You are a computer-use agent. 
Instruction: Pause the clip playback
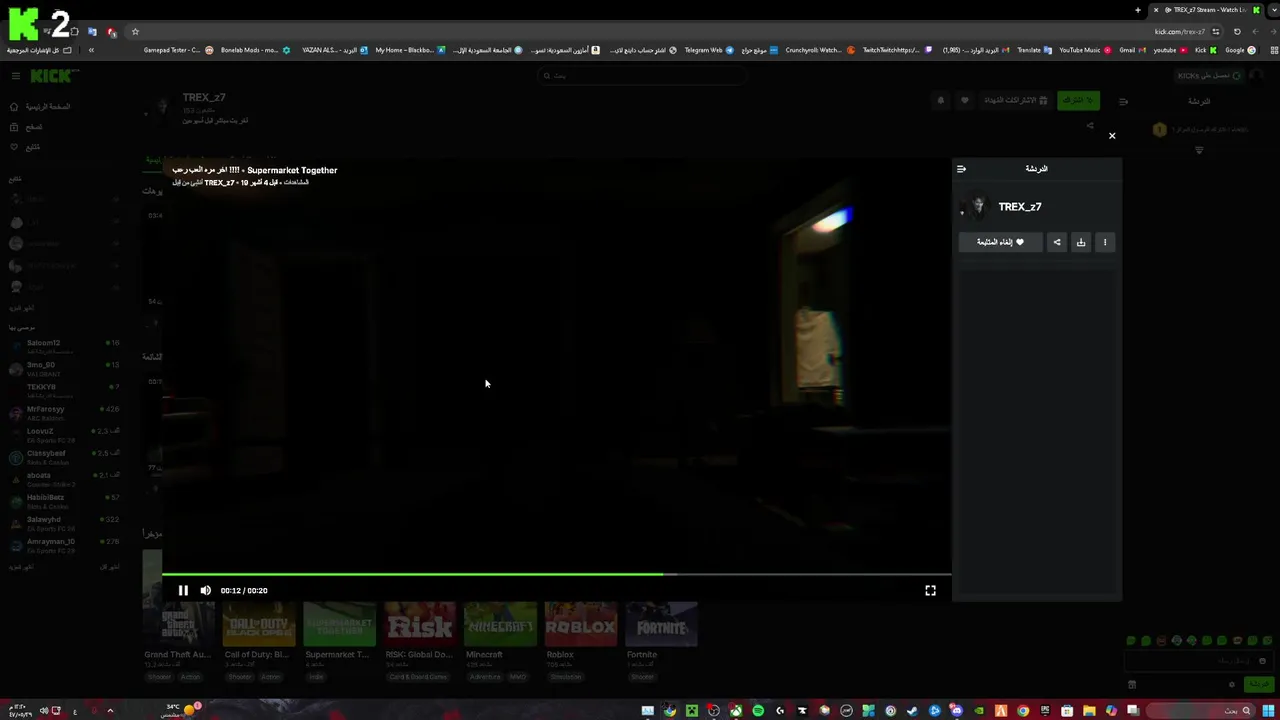coord(183,590)
